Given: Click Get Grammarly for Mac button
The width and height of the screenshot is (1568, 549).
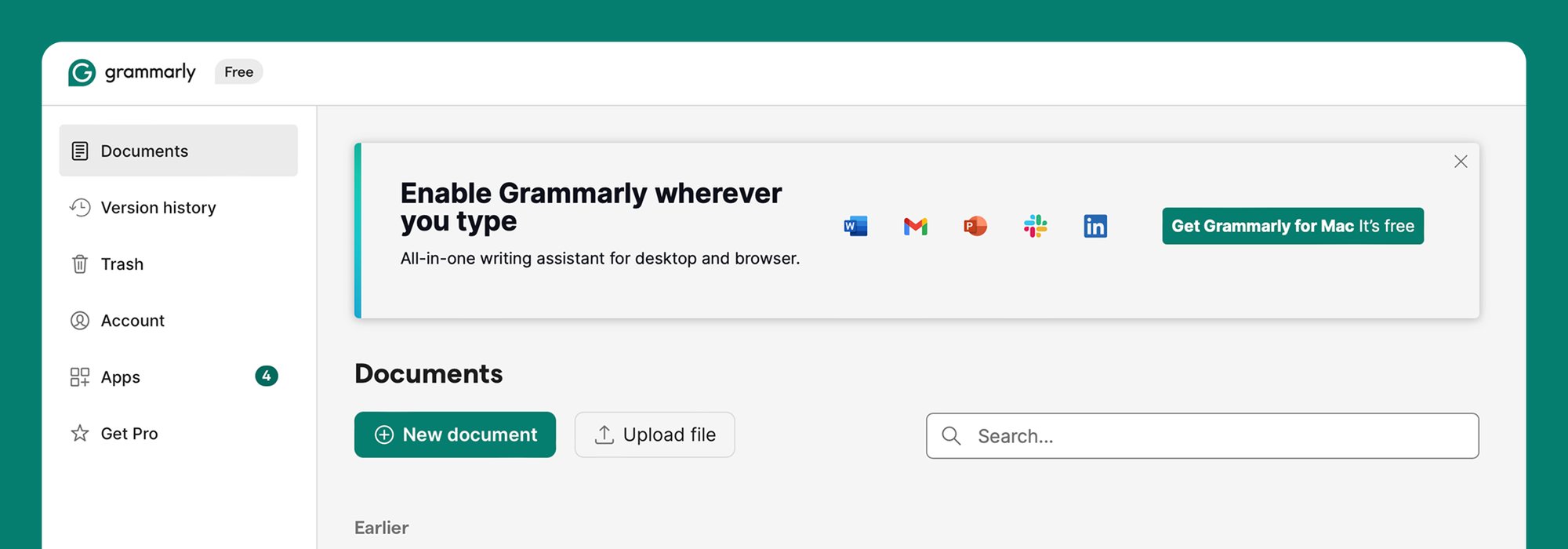Looking at the screenshot, I should click(1293, 226).
